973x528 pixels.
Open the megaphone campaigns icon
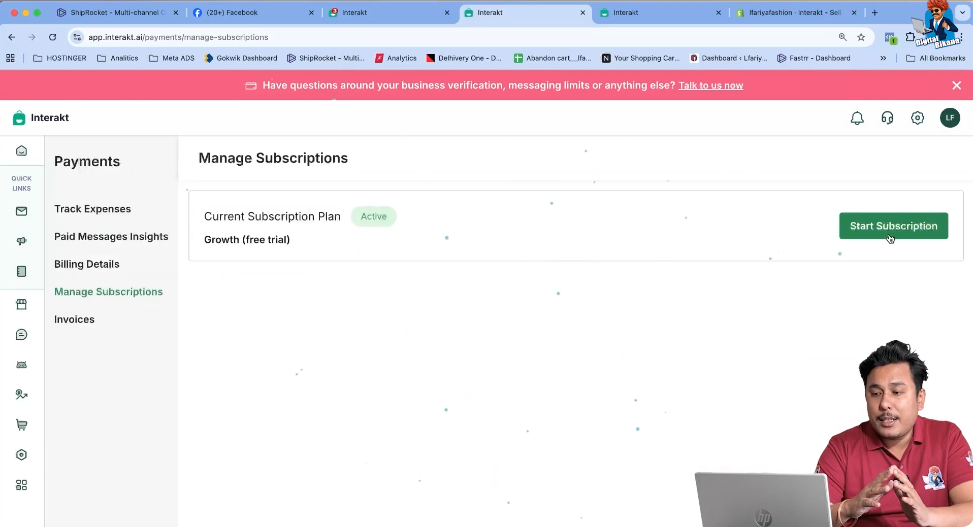coord(22,241)
